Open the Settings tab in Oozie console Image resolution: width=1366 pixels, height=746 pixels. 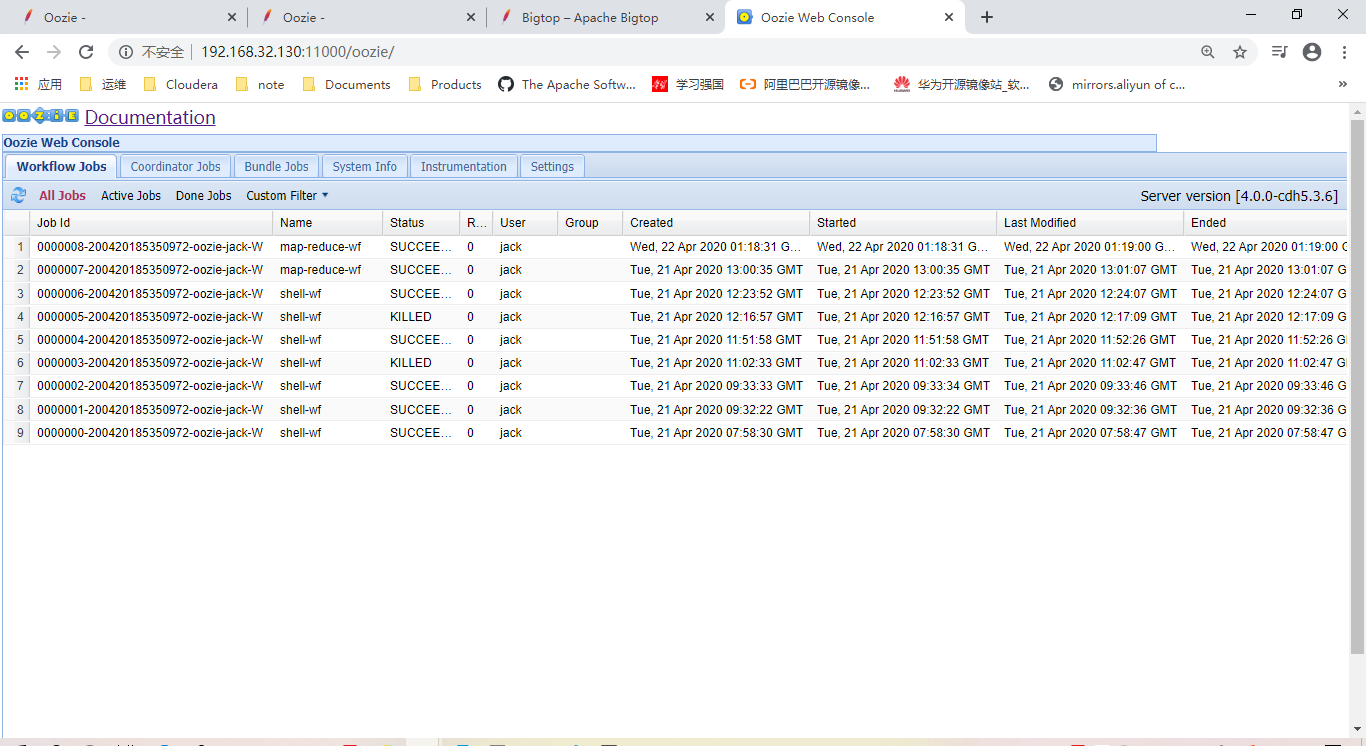click(552, 167)
